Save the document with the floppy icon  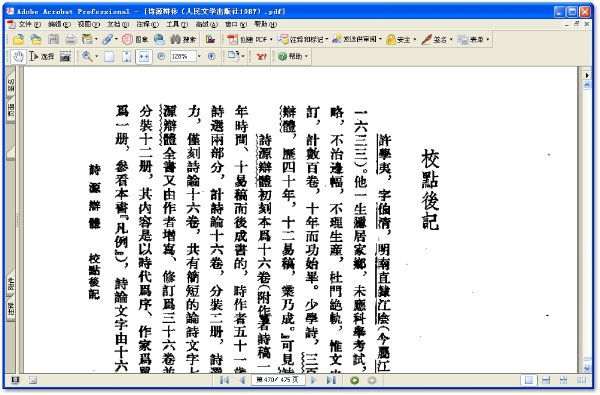point(53,39)
